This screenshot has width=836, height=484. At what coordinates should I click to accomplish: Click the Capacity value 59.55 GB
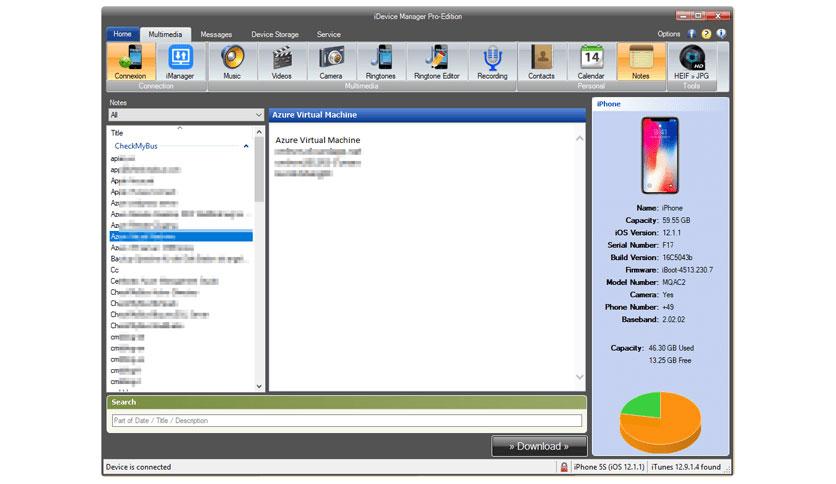676,220
